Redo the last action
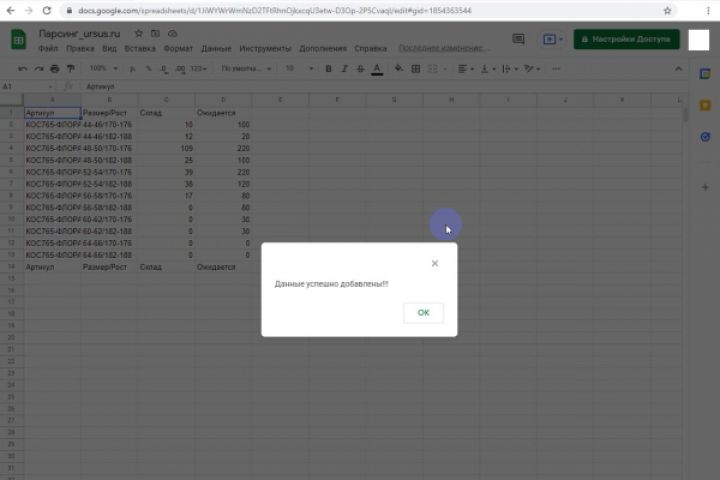This screenshot has height=480, width=720. pyautogui.click(x=39, y=69)
